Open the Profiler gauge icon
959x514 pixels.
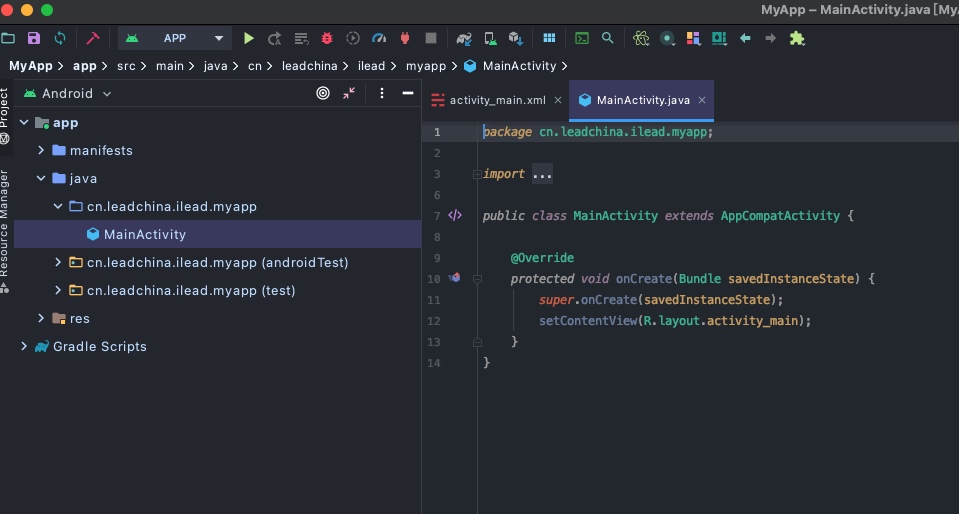[379, 39]
